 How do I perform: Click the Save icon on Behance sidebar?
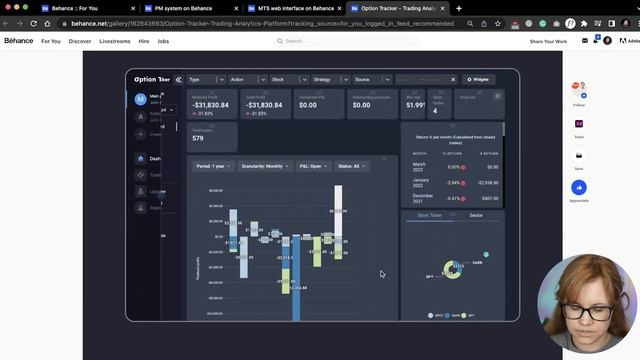579,156
